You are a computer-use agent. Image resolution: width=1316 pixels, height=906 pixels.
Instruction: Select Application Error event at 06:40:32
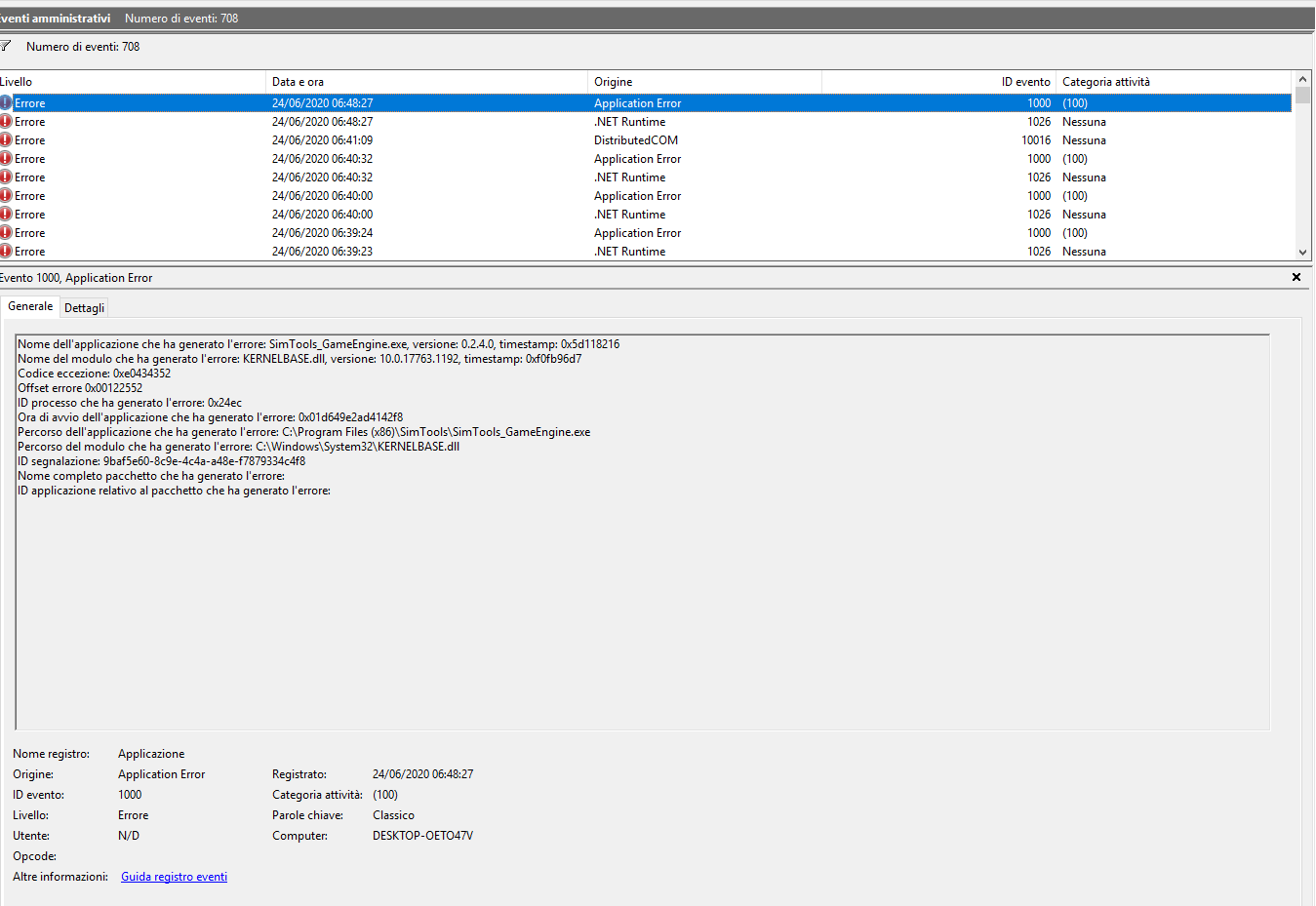point(637,159)
